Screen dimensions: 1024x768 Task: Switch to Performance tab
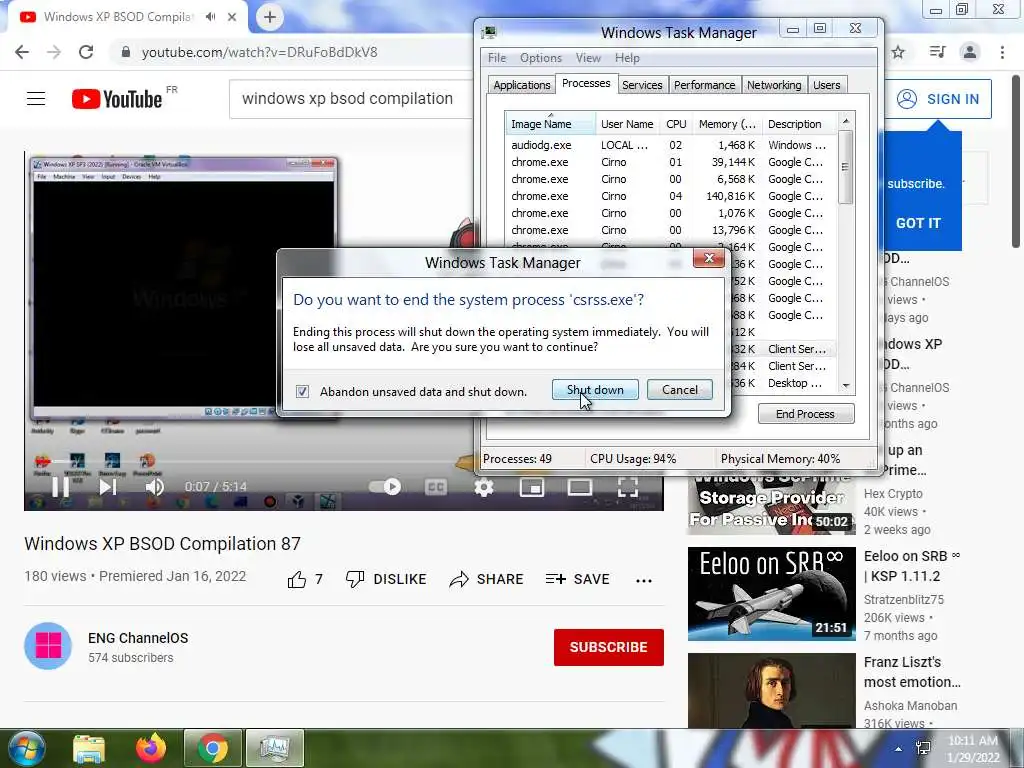[705, 85]
